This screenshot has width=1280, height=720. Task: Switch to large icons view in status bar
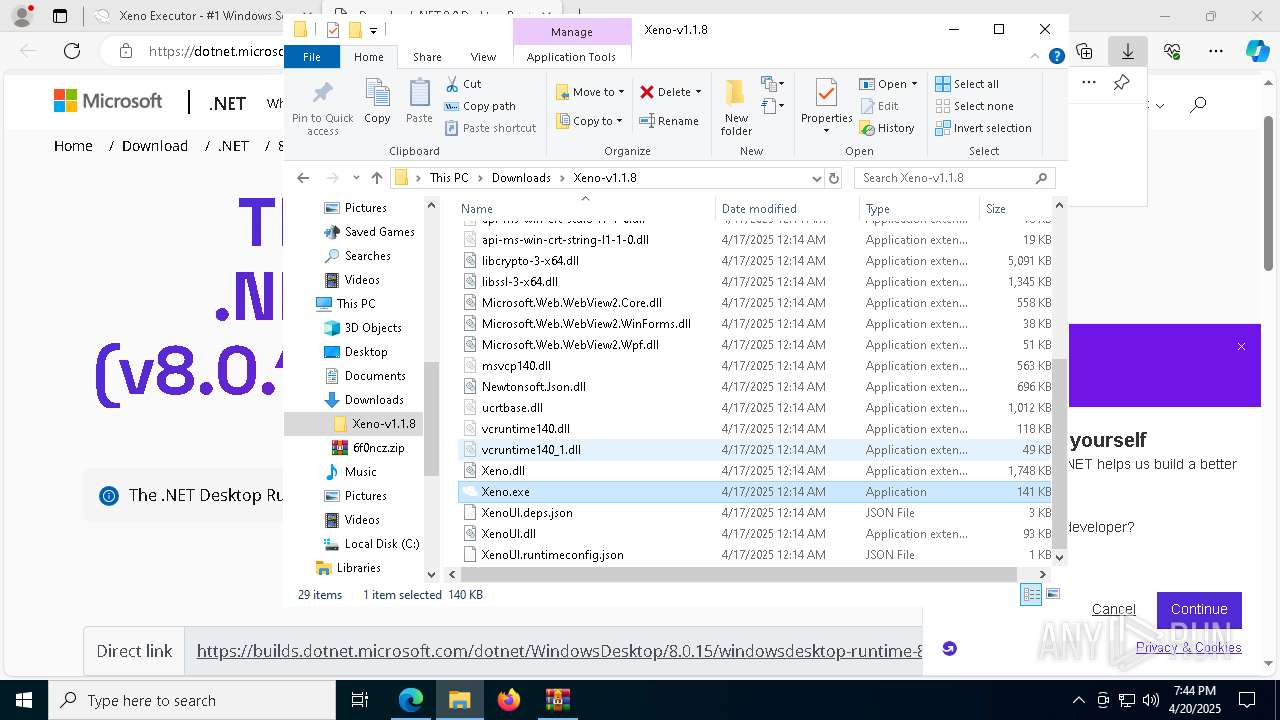[1052, 594]
